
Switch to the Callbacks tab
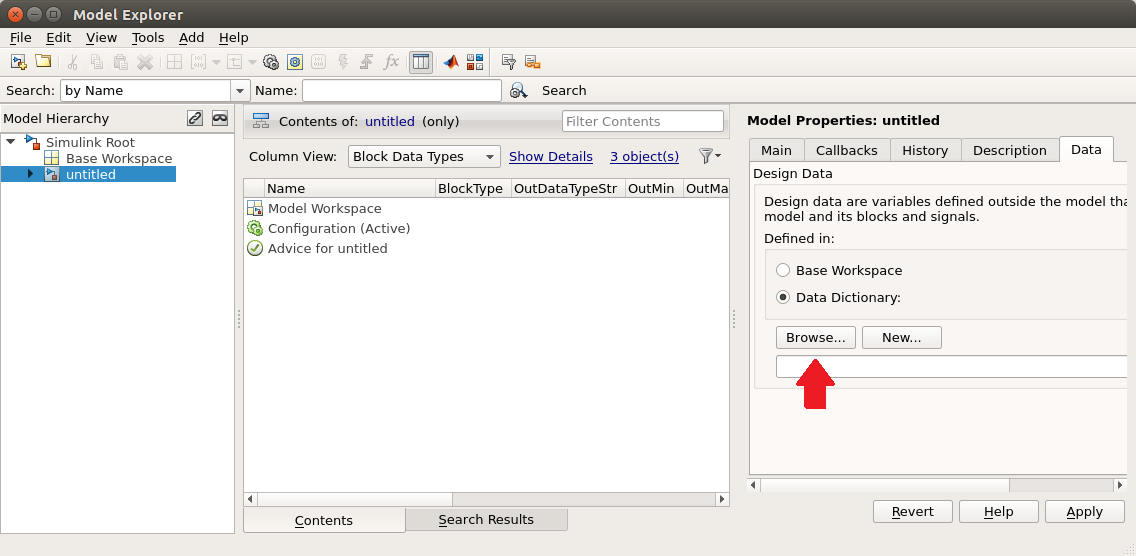click(846, 150)
